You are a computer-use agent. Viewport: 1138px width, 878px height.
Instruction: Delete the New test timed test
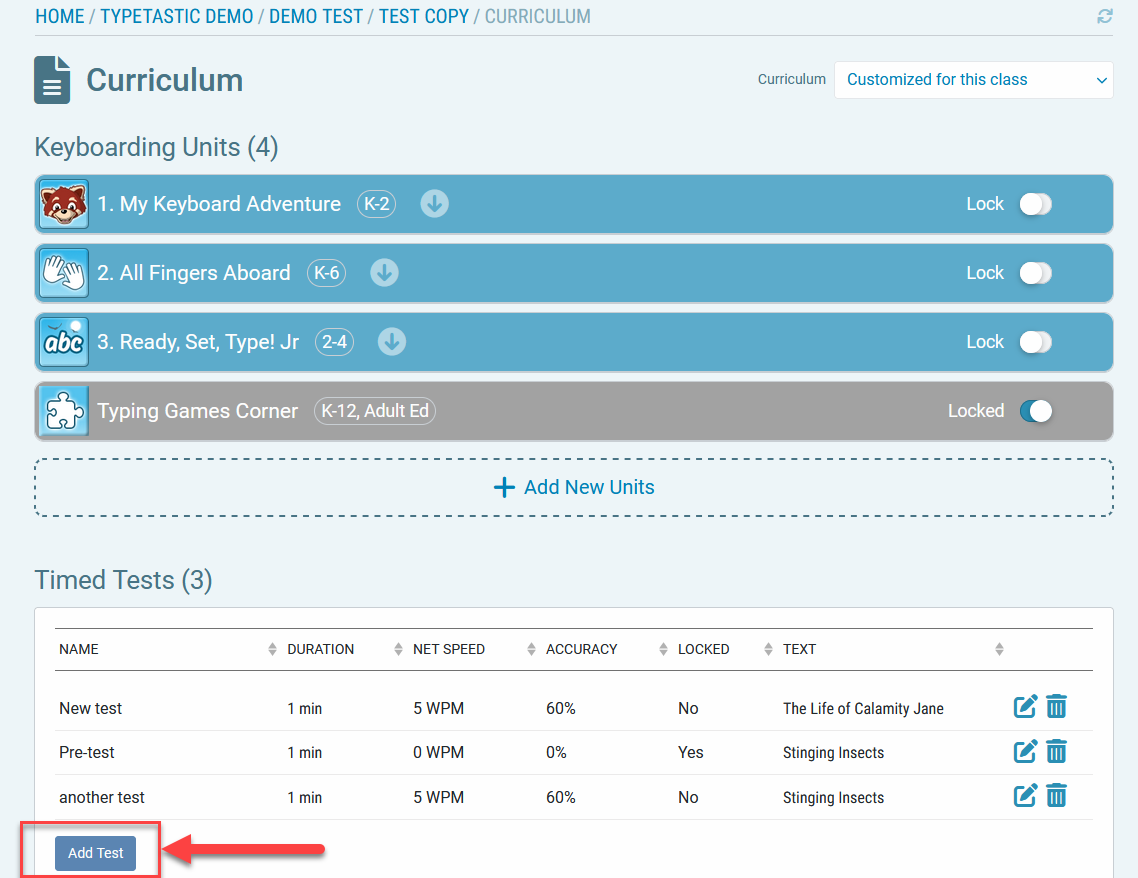(x=1056, y=707)
